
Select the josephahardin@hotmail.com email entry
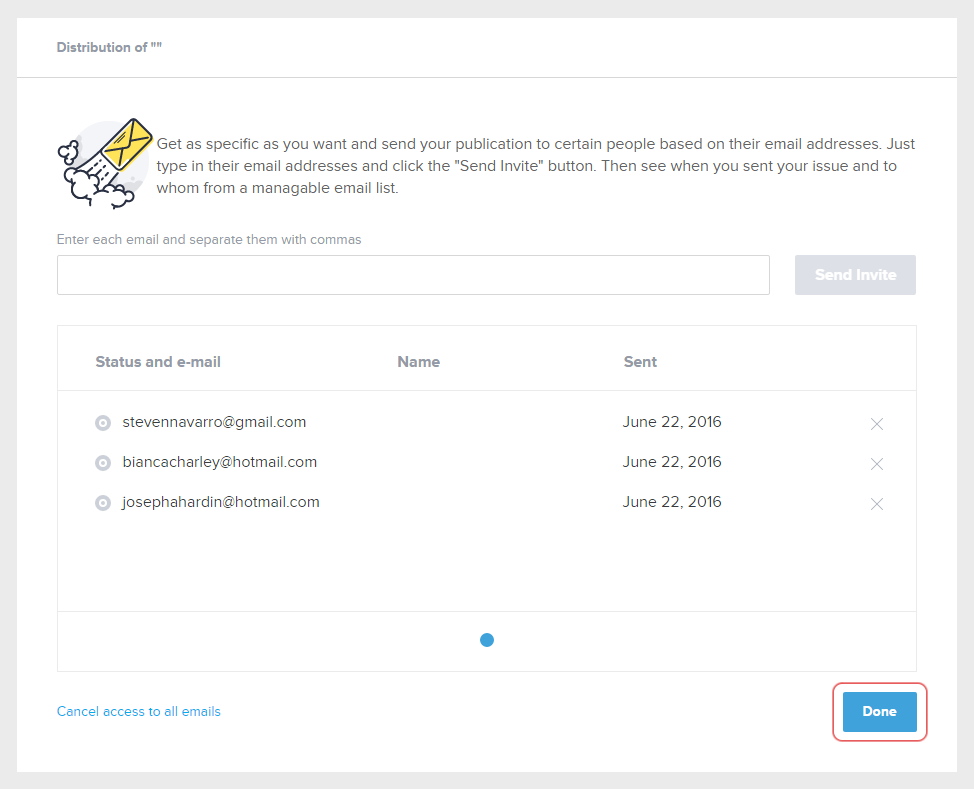tap(221, 502)
